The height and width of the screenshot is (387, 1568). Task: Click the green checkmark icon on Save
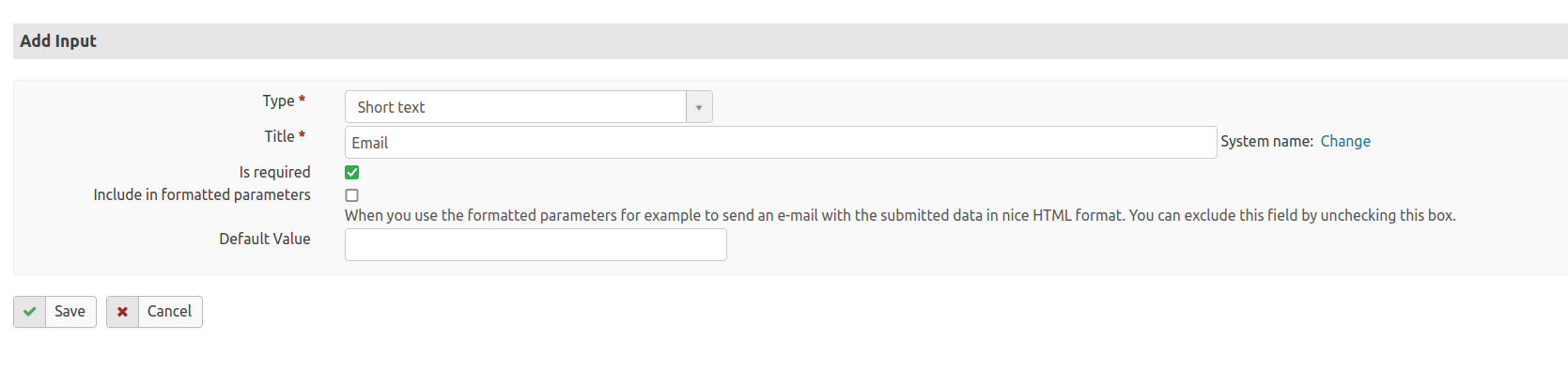click(30, 312)
